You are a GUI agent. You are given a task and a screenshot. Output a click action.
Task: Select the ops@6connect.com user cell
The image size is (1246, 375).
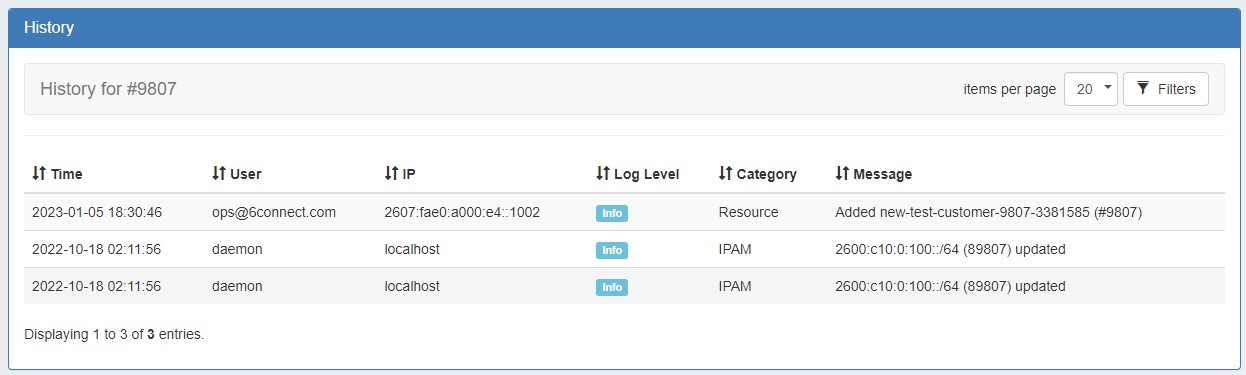pos(274,212)
